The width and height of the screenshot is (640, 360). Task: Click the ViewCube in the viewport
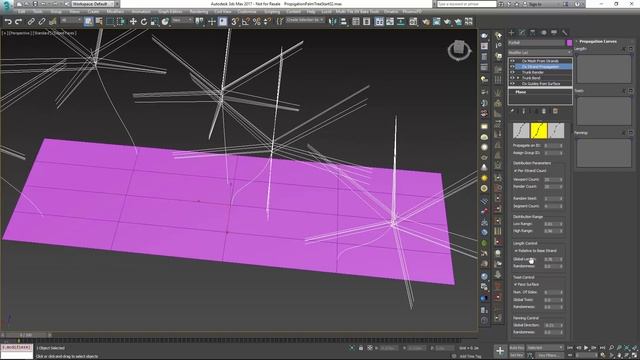459,50
